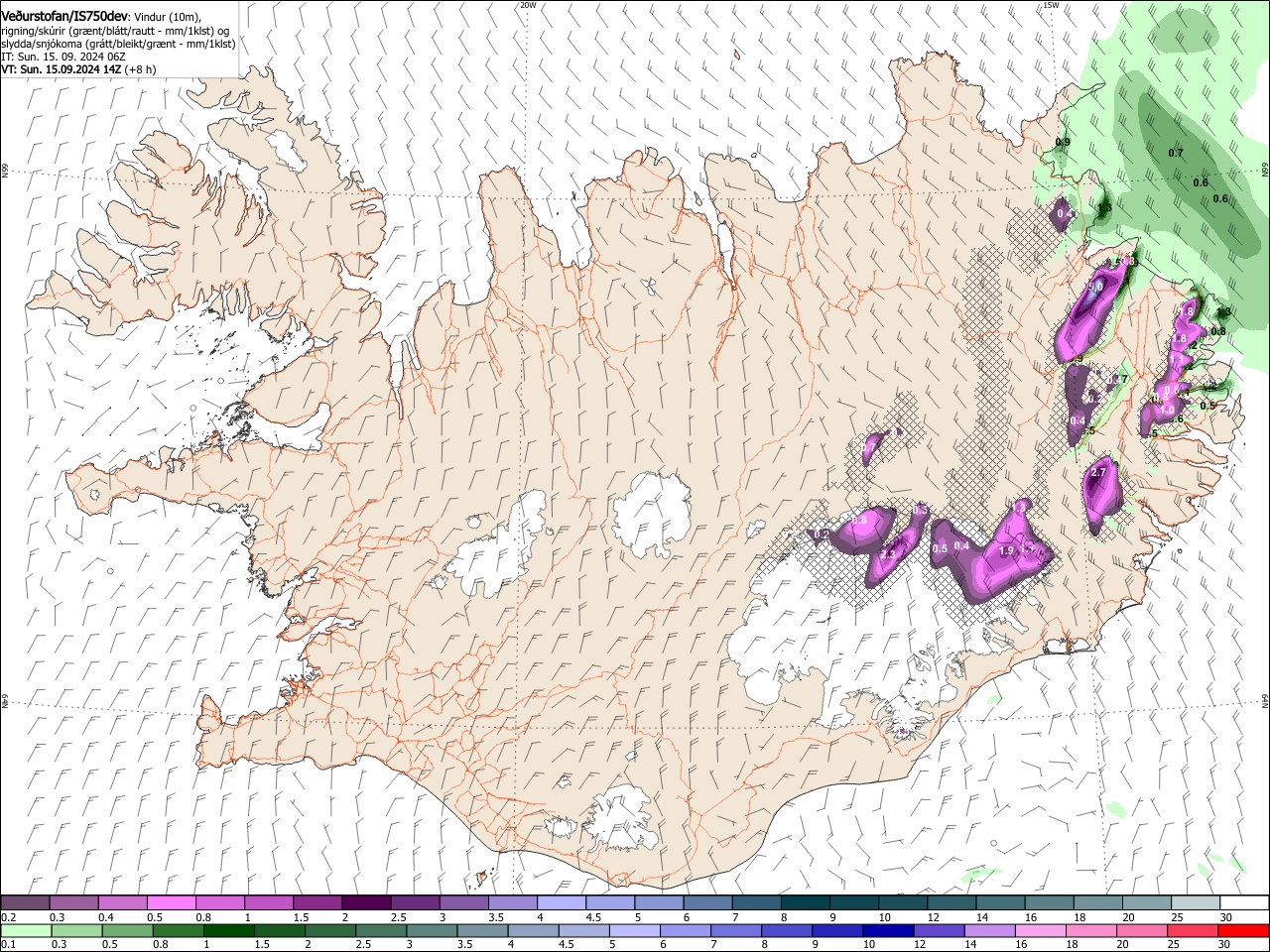This screenshot has width=1270, height=952.
Task: Click the 0.1 label in the bottom legend row
Action: pos(8,945)
